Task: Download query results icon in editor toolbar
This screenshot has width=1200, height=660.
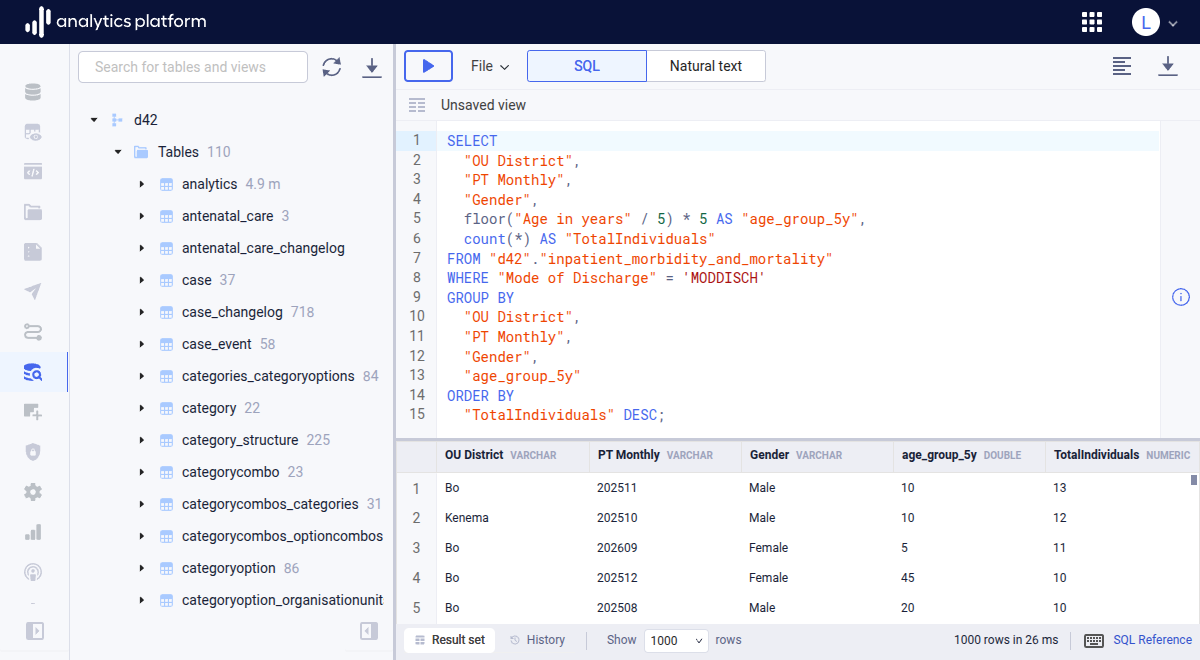Action: point(1167,66)
